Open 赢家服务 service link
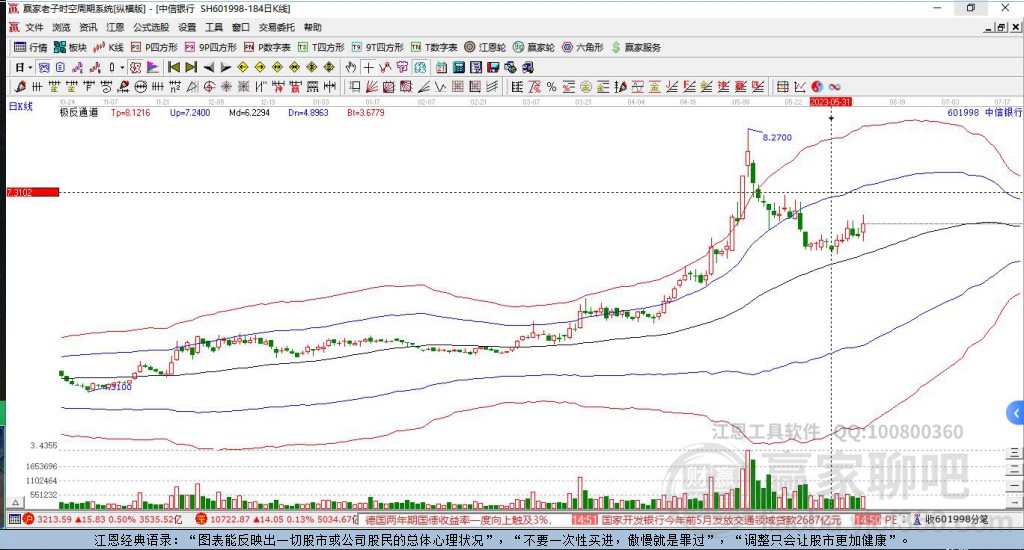1024x550 pixels. click(636, 47)
